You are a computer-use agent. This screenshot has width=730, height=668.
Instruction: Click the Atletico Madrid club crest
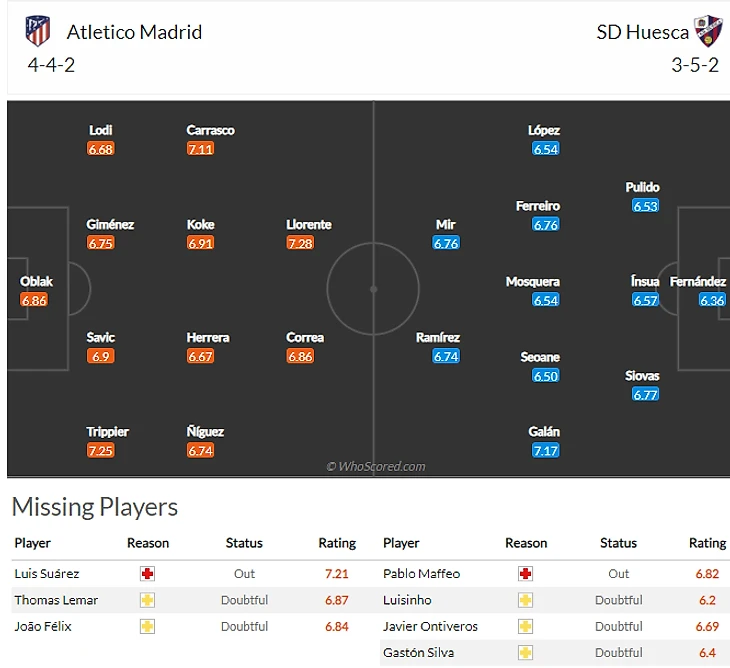38,31
